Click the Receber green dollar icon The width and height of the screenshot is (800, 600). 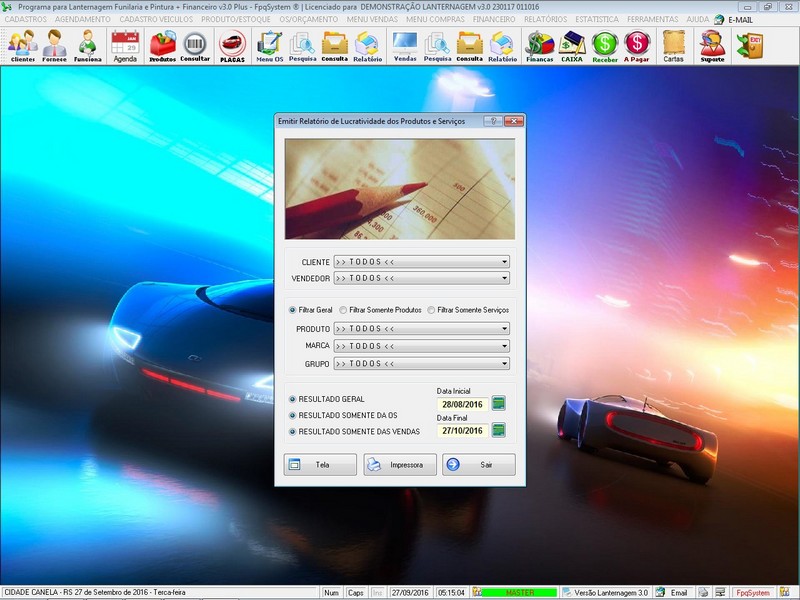(604, 45)
